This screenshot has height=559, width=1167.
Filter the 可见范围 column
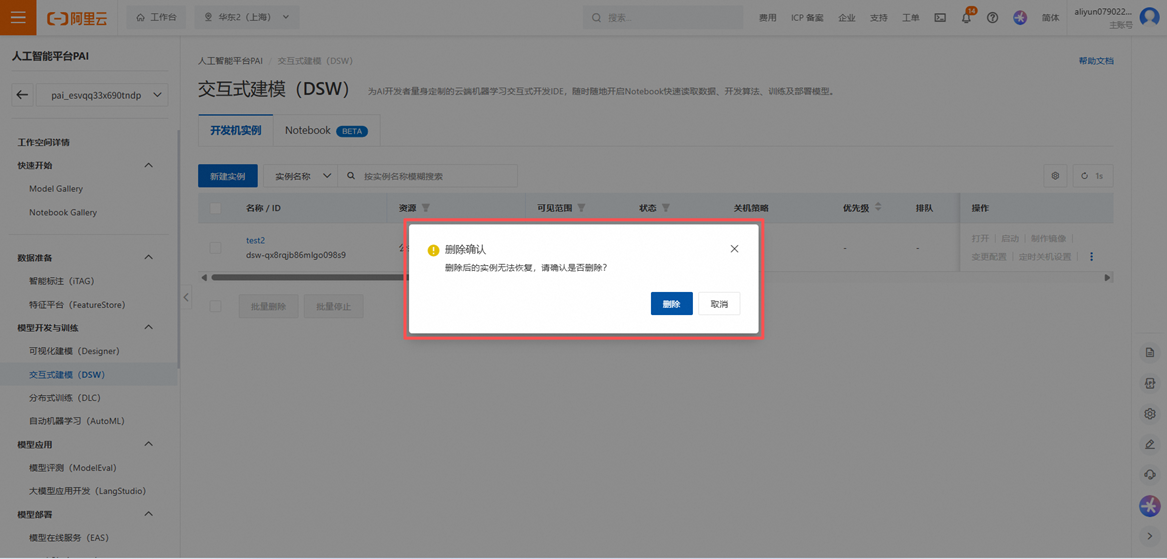click(582, 208)
